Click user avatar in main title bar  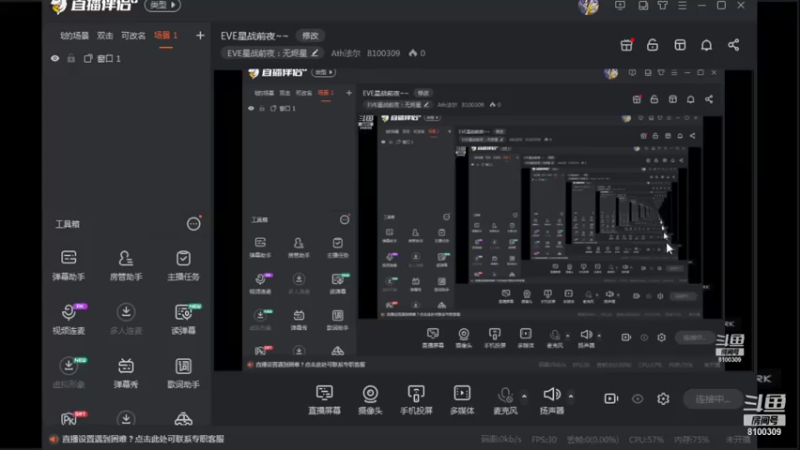pyautogui.click(x=588, y=6)
